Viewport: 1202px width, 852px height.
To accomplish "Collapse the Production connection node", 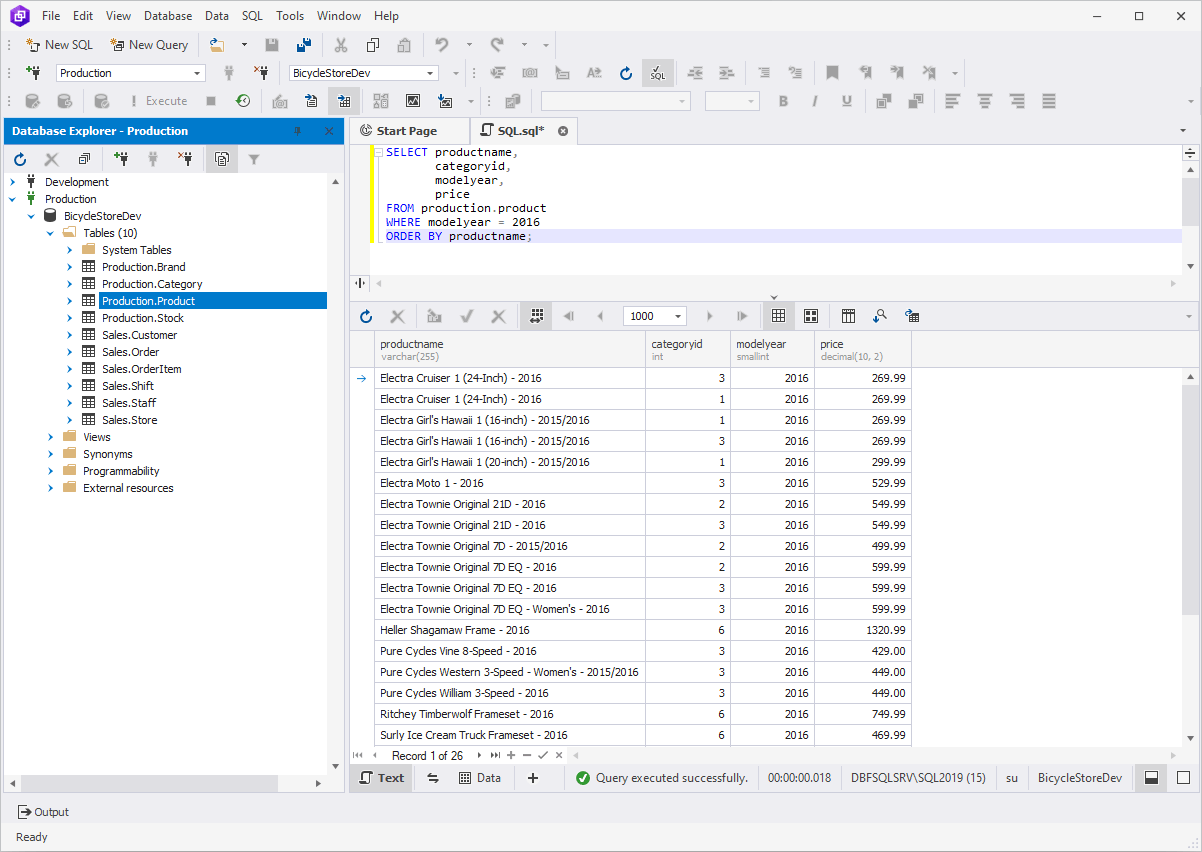I will pos(13,199).
